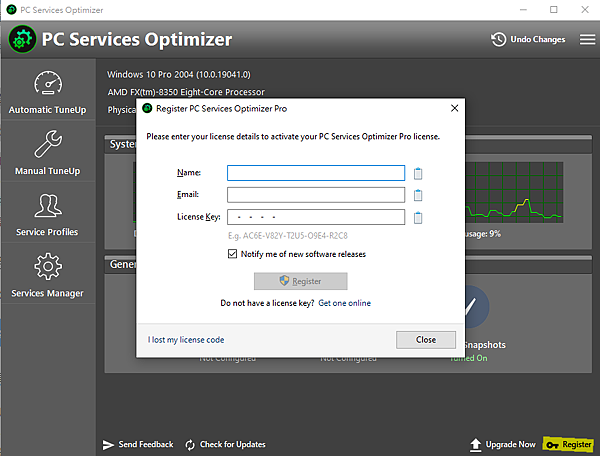Screen dimensions: 600x456
Task: Click the Register key icon in footer
Action: tap(552, 445)
